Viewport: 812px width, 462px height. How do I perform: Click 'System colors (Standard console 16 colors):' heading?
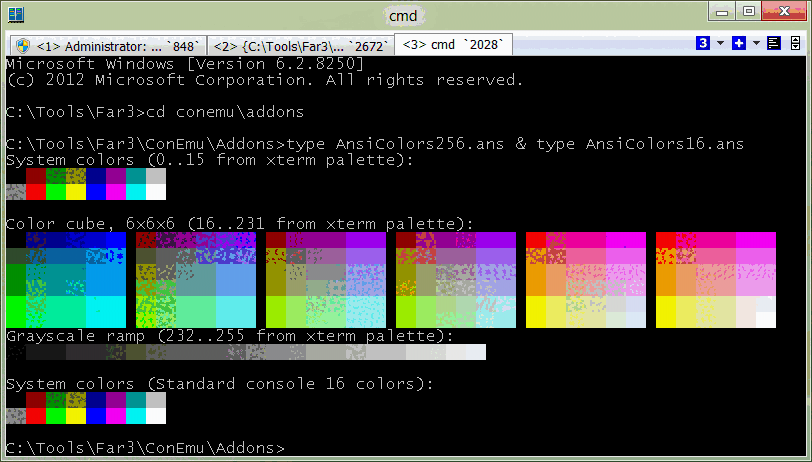(x=220, y=384)
